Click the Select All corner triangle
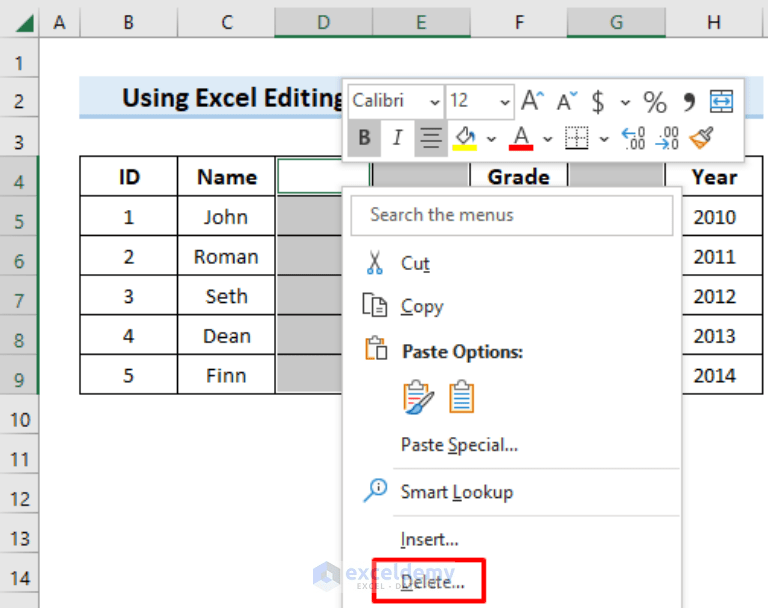The width and height of the screenshot is (768, 608). click(24, 23)
